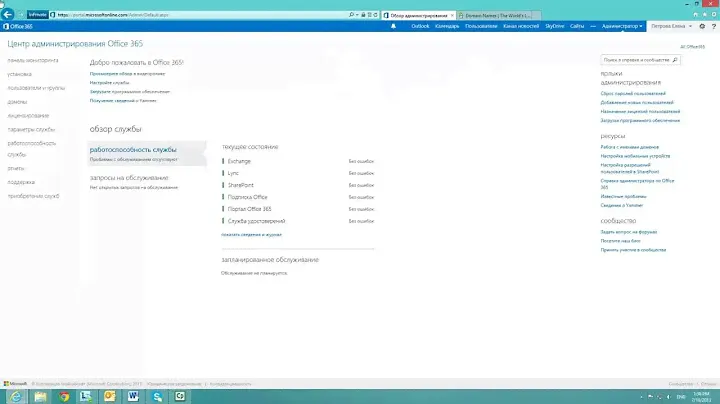Screen dimensions: 720x404
Task: Click 'показать сведения и журнал' link
Action: click(x=251, y=234)
